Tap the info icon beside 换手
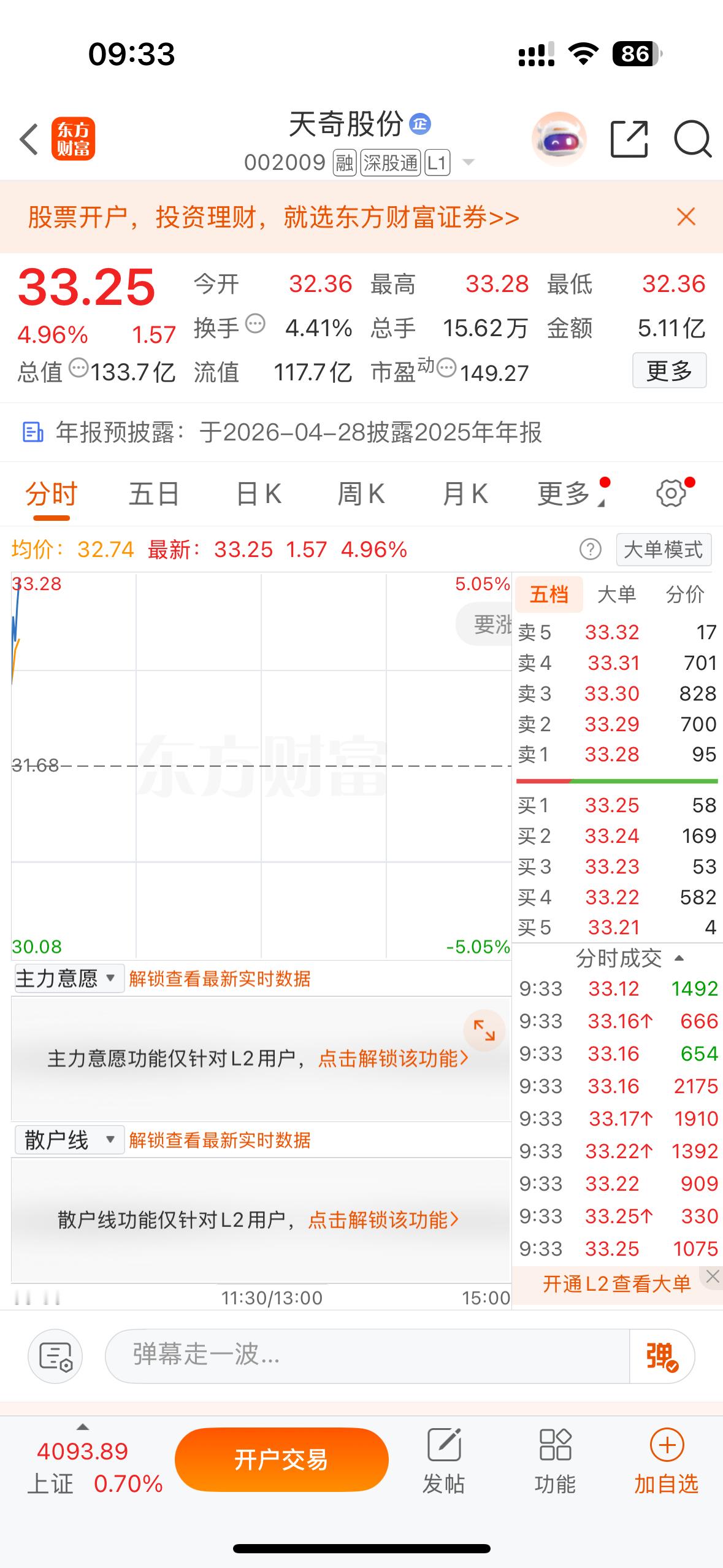This screenshot has height=1568, width=723. point(255,323)
